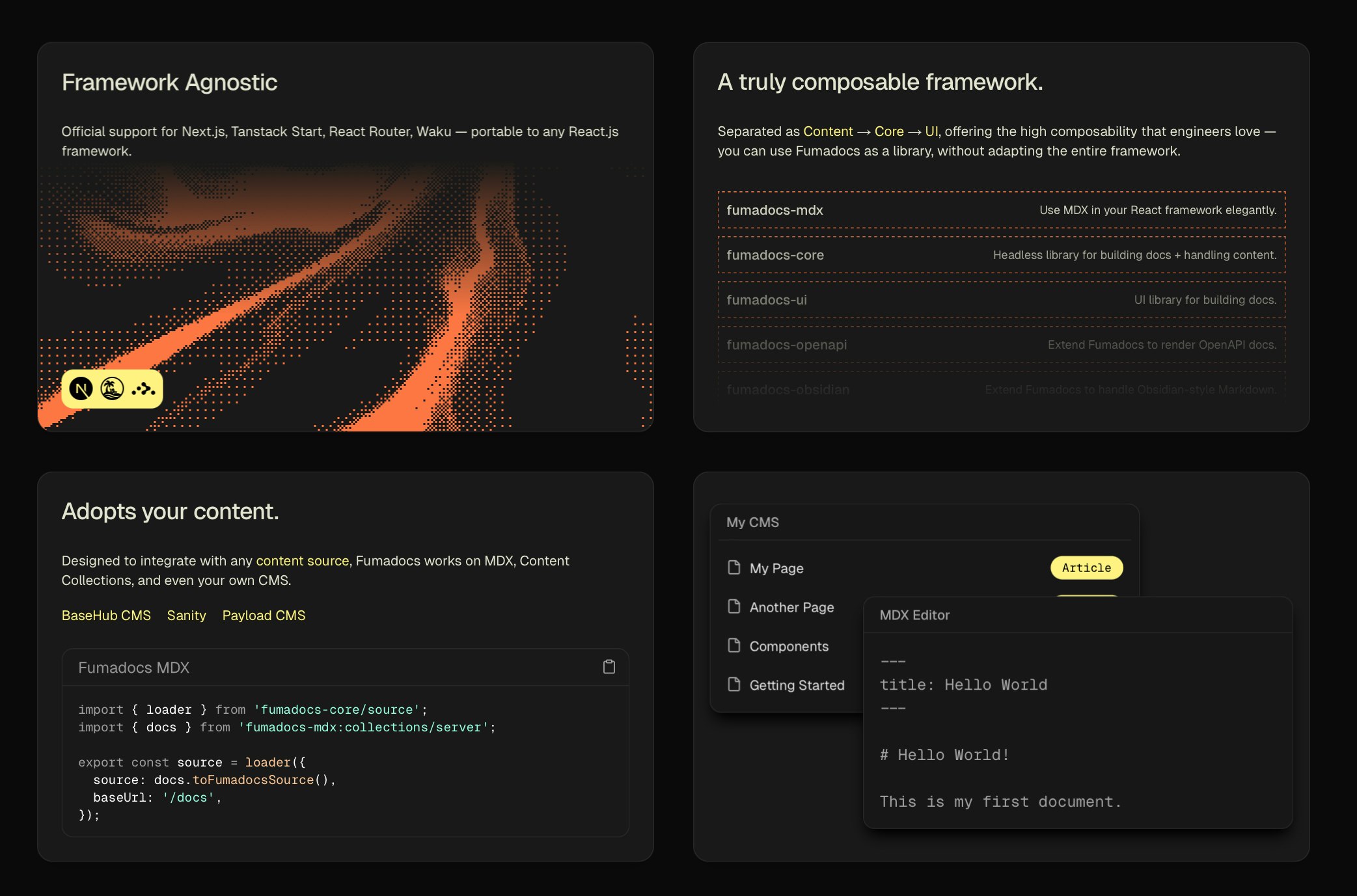
Task: Click the file icon beside Components
Action: [x=733, y=645]
